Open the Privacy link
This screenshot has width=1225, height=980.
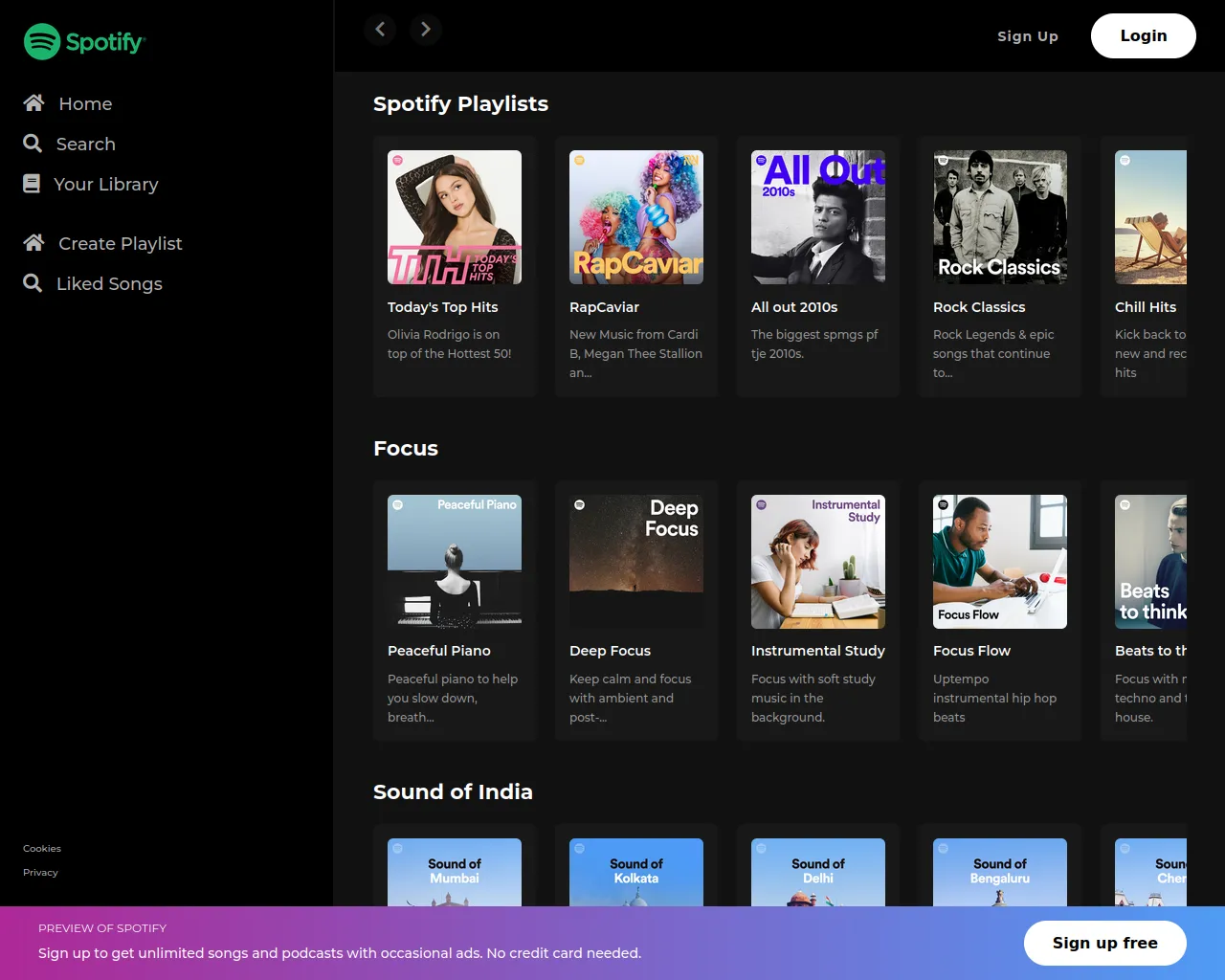pyautogui.click(x=40, y=873)
